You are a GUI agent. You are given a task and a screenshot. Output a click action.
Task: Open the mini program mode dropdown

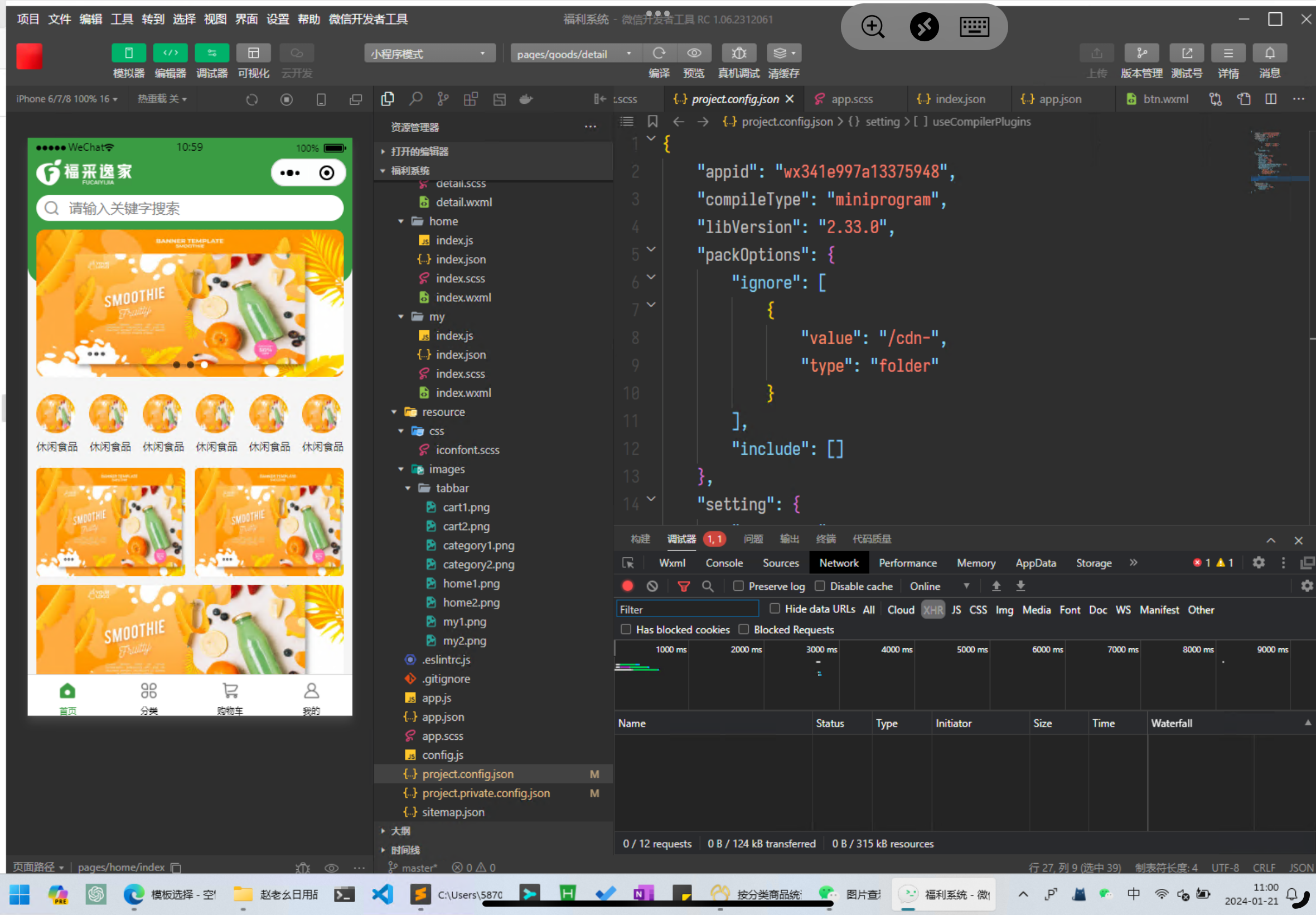tap(430, 54)
